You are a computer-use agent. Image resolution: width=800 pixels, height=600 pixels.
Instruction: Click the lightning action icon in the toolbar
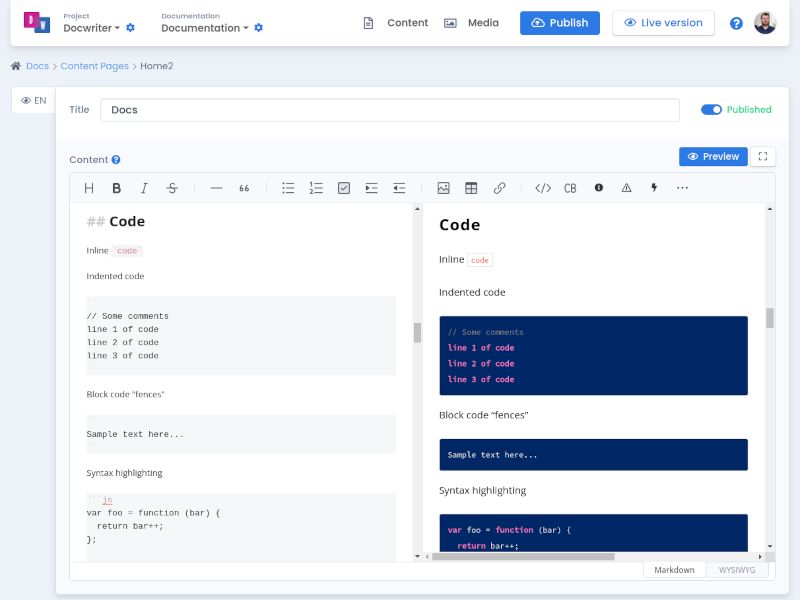click(x=653, y=188)
